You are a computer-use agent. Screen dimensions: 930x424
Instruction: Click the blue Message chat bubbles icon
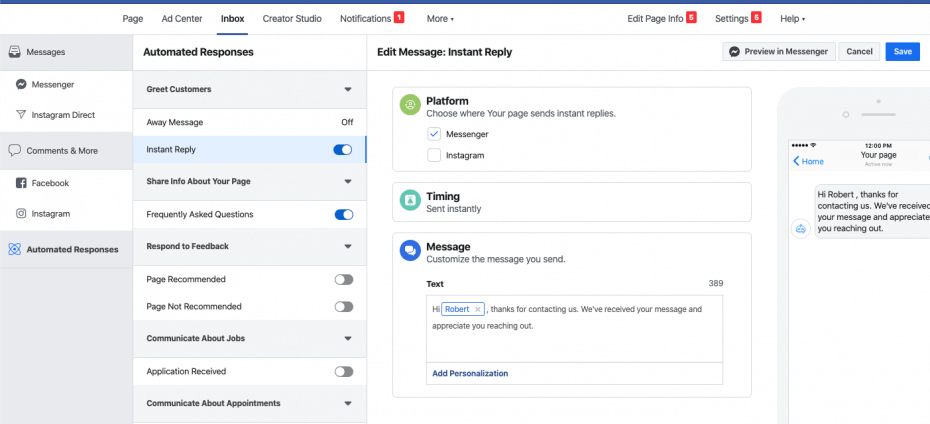click(410, 250)
